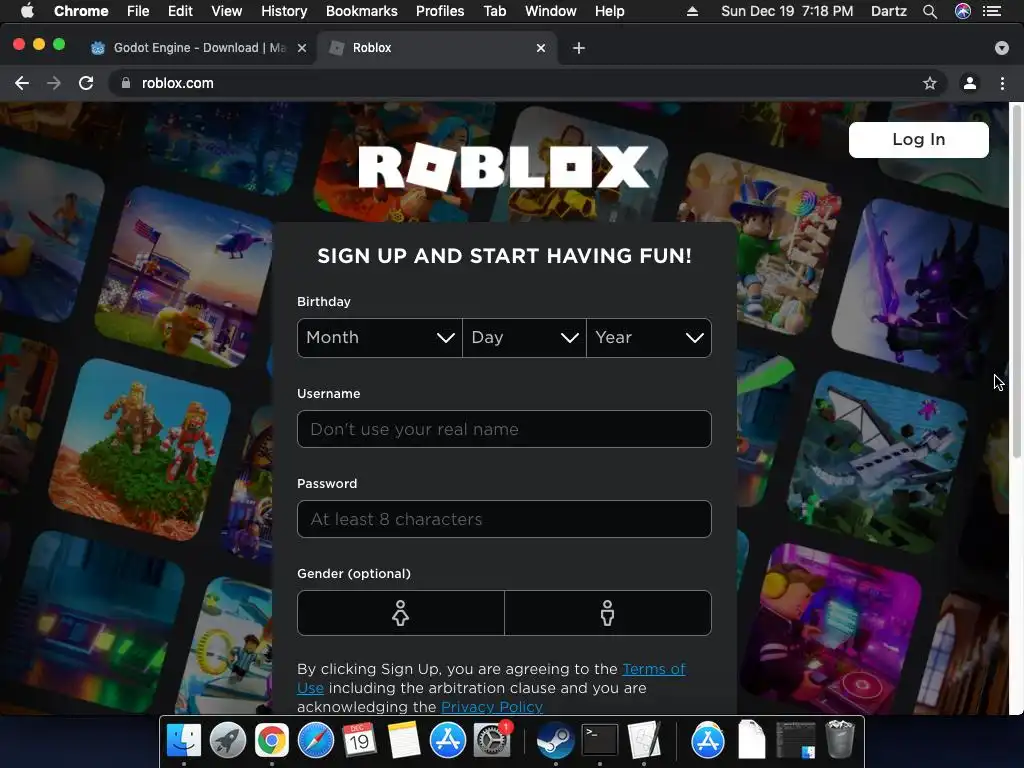Click the Roblox logo
Viewport: 1024px width, 768px height.
[504, 167]
